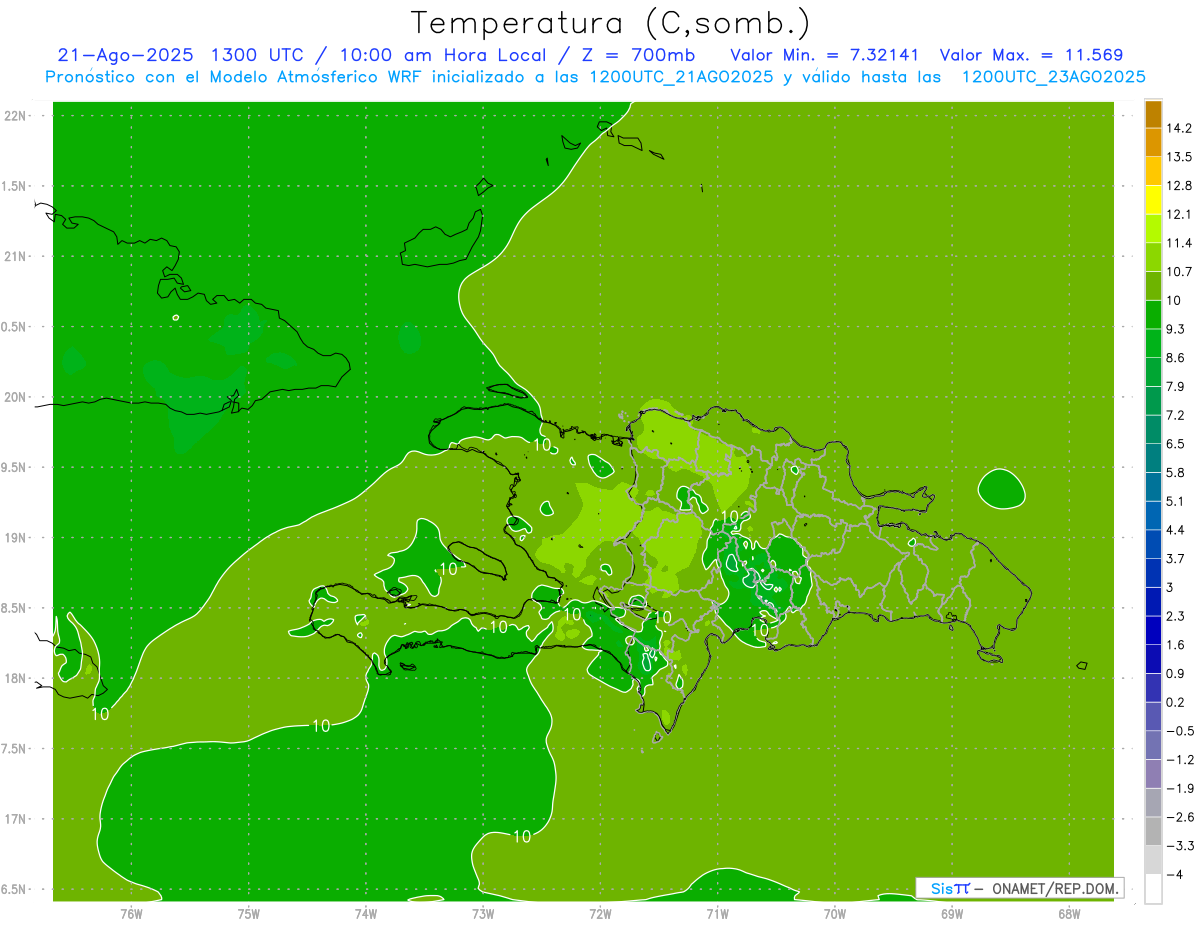Pick the dark orange swatch above 14.2
Viewport: 1200px width, 927px height.
coord(1153,114)
